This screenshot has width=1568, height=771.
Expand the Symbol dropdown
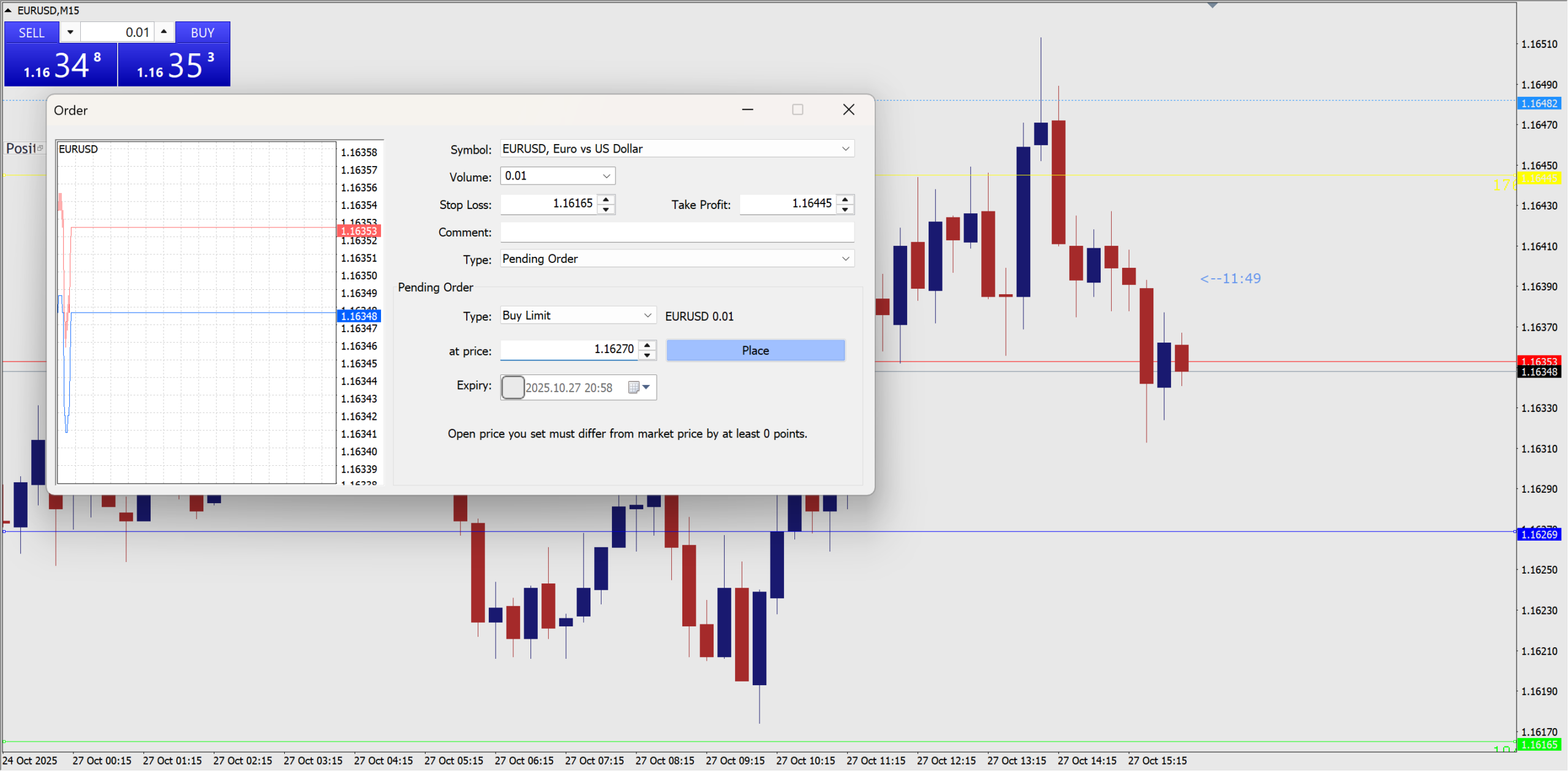(x=845, y=149)
